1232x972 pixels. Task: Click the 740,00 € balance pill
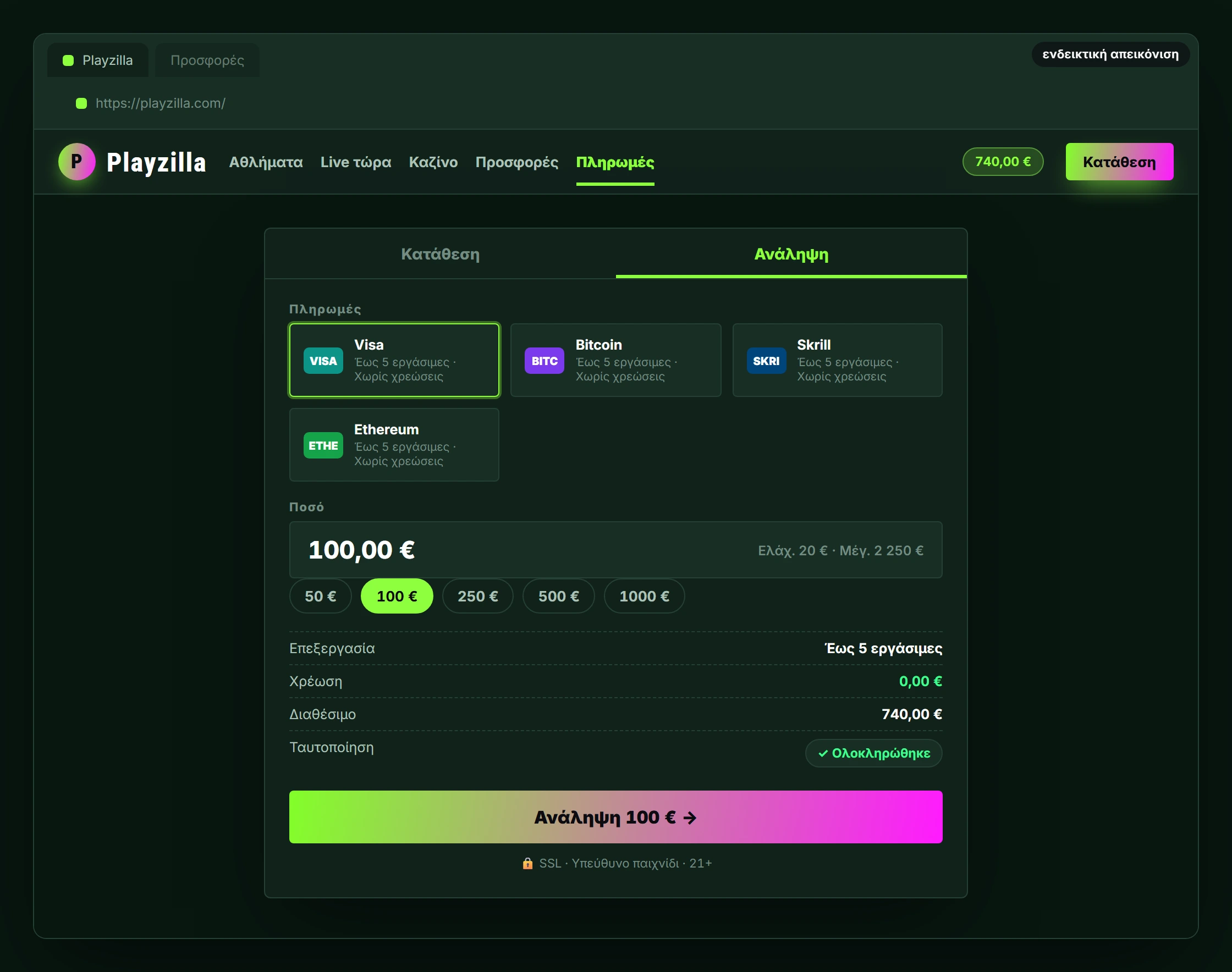1003,162
